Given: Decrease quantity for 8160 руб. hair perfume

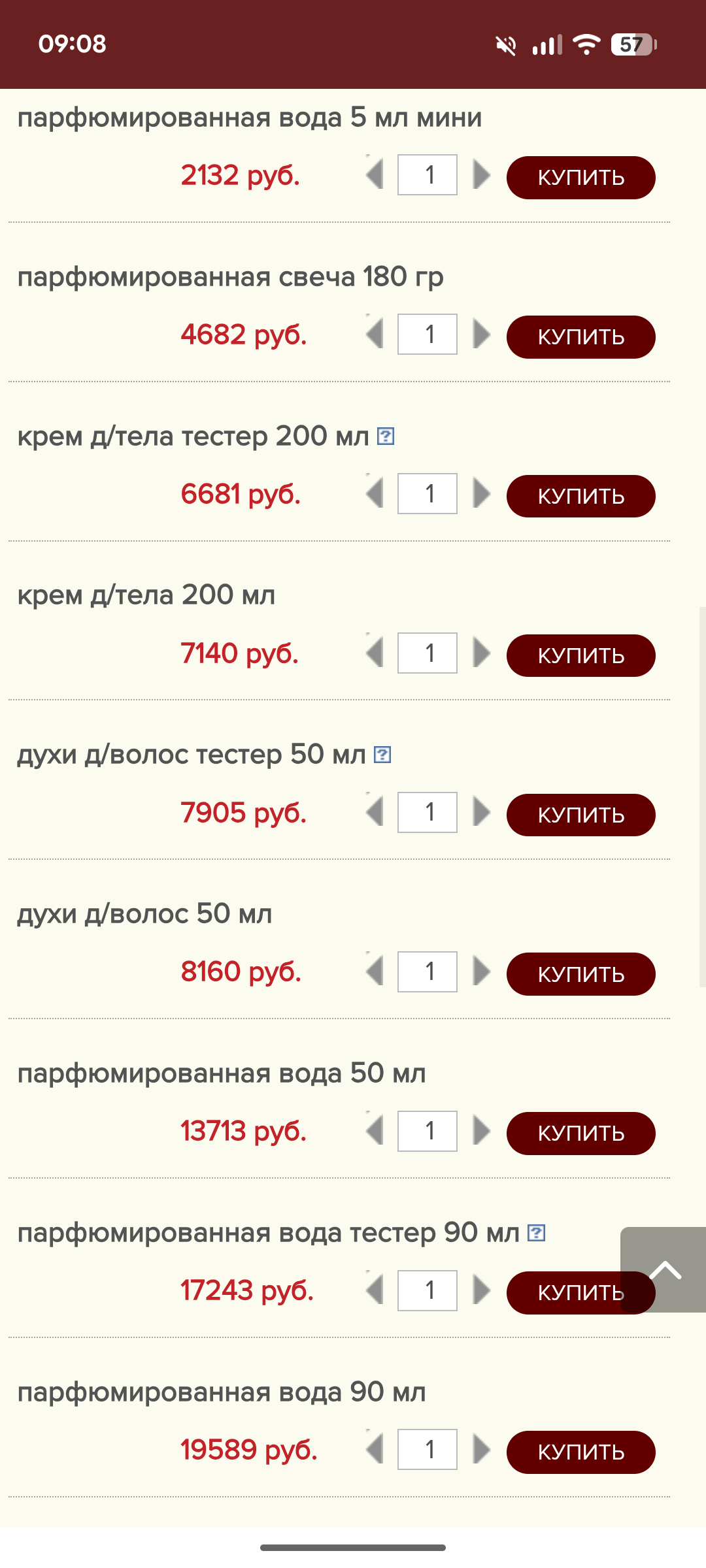Looking at the screenshot, I should point(375,972).
